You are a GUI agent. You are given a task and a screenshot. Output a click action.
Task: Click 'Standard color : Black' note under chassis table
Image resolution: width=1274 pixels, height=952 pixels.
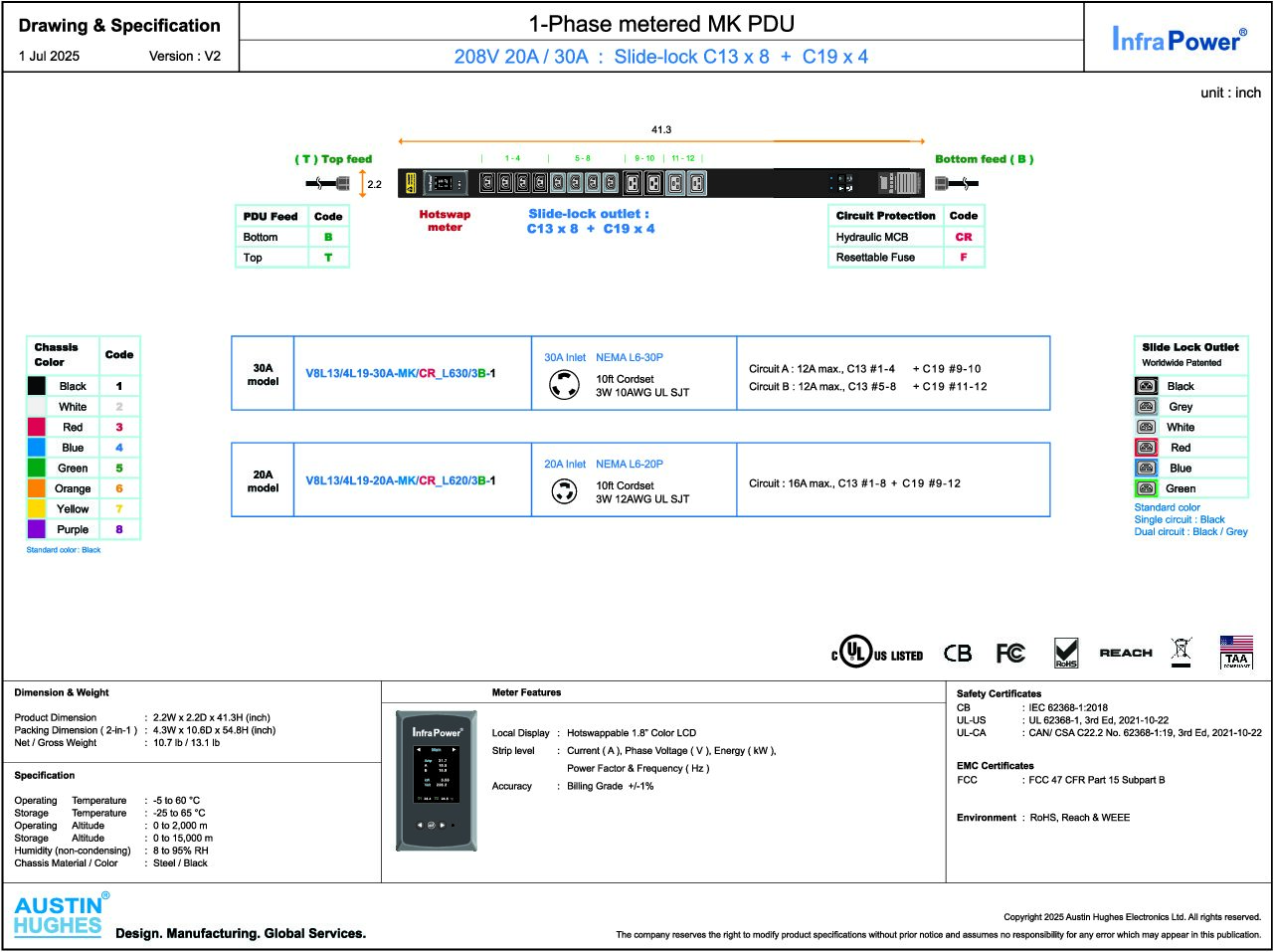click(64, 550)
